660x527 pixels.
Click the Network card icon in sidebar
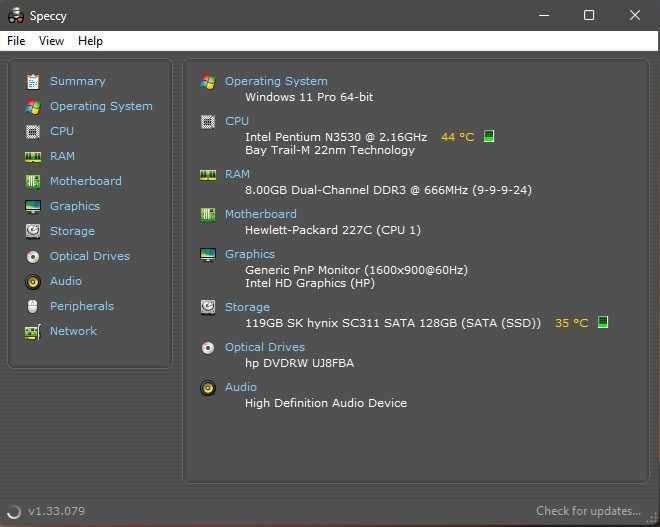(x=33, y=332)
